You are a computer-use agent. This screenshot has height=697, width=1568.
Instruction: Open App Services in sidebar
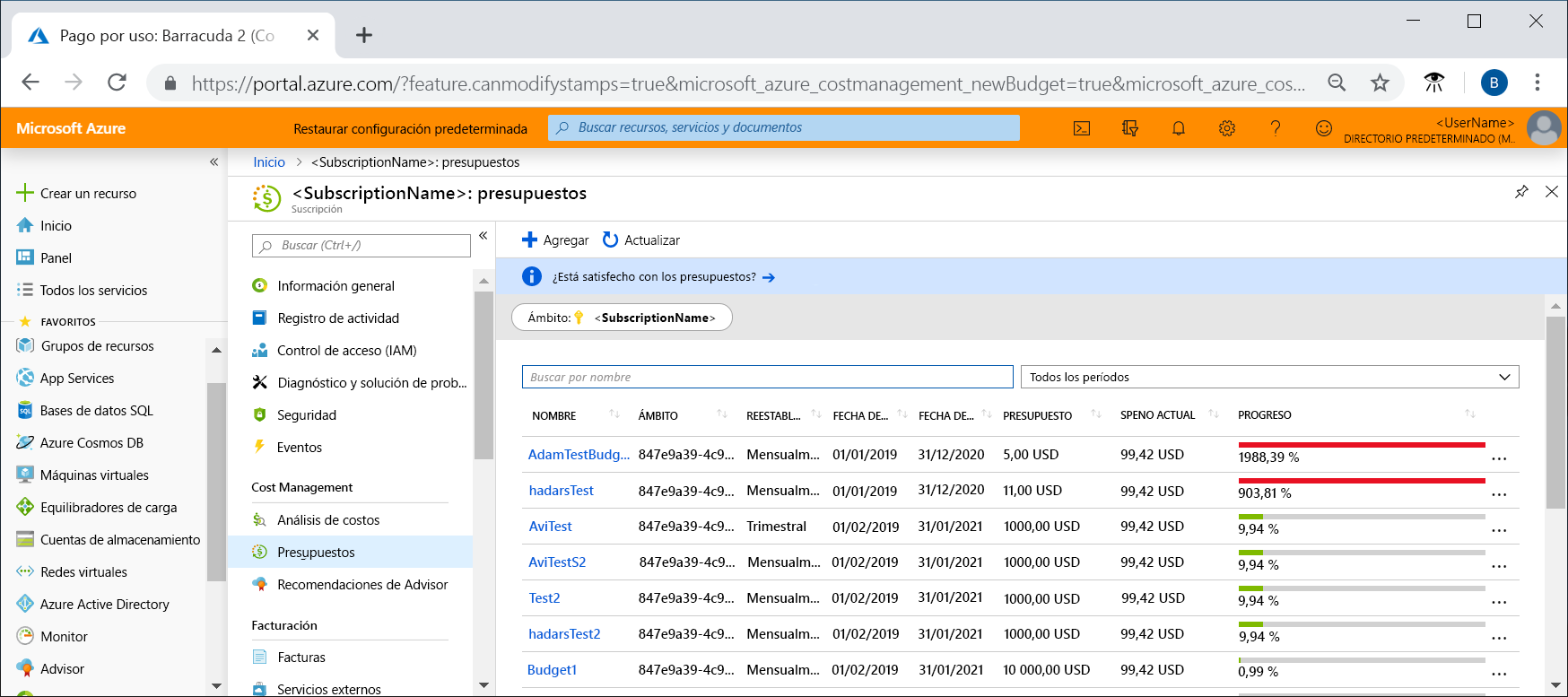tap(77, 379)
